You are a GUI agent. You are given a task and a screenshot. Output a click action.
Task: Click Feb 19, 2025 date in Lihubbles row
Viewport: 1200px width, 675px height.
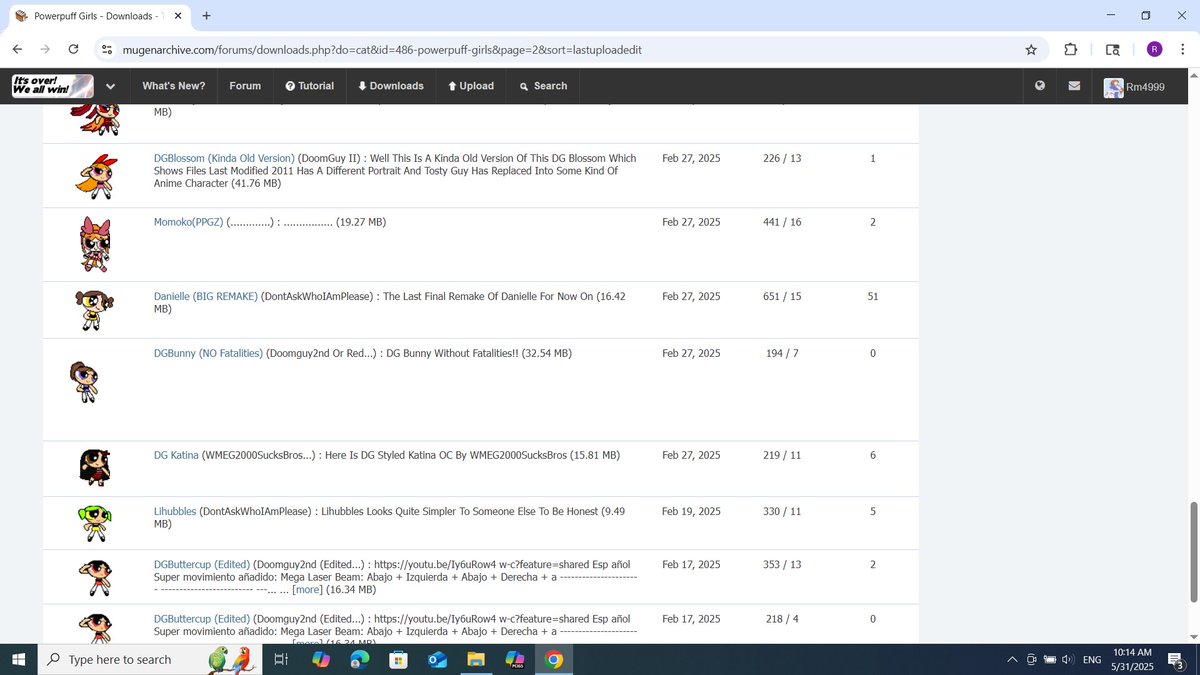click(691, 511)
